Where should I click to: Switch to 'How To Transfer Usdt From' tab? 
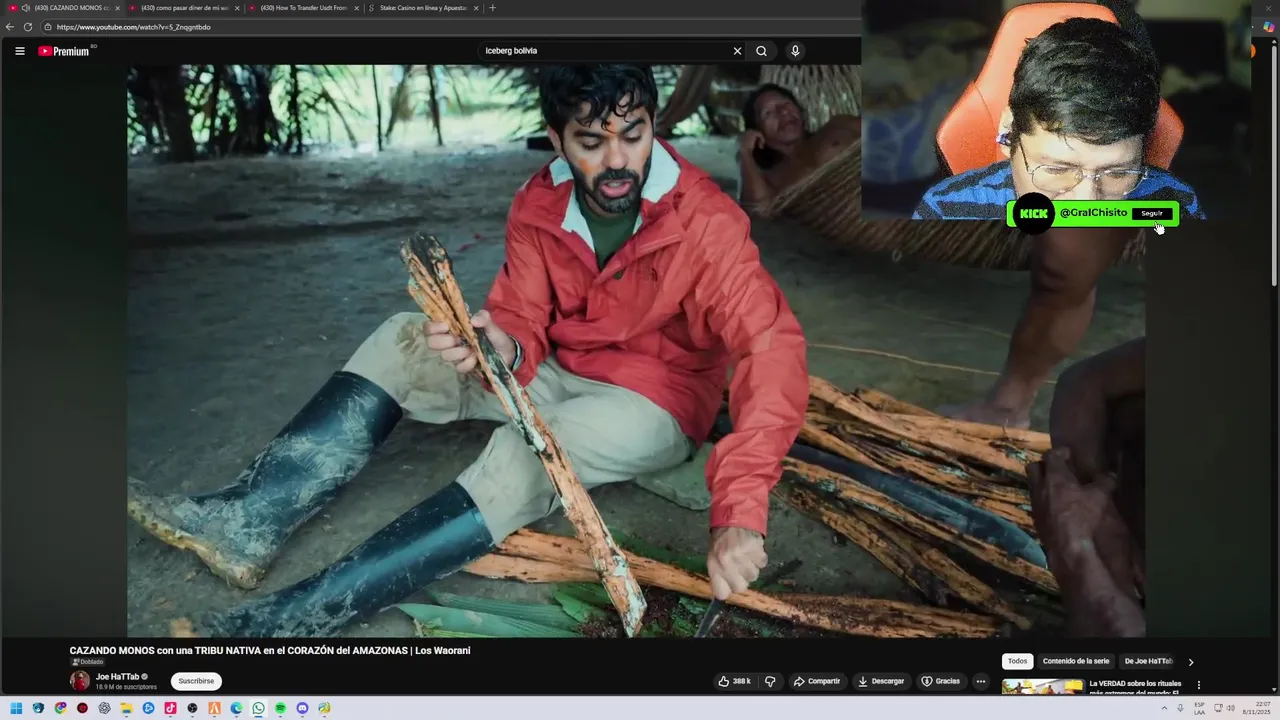(304, 8)
